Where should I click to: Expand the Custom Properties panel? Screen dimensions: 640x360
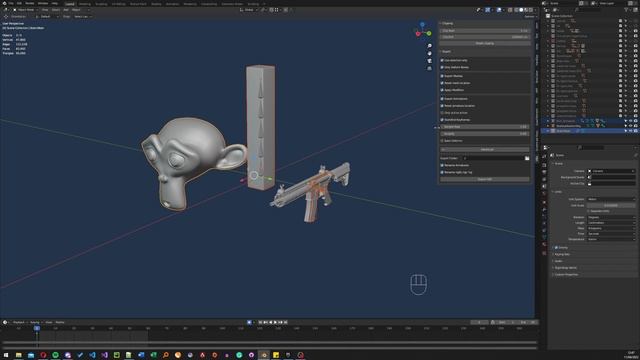click(566, 275)
